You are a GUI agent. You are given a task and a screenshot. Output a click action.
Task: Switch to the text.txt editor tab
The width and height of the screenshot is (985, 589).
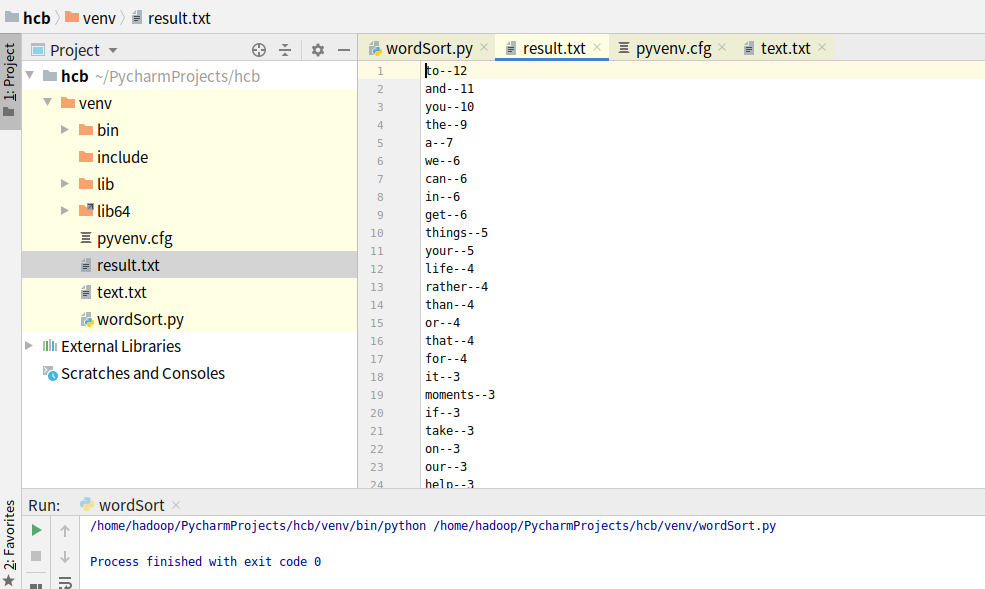tap(785, 48)
